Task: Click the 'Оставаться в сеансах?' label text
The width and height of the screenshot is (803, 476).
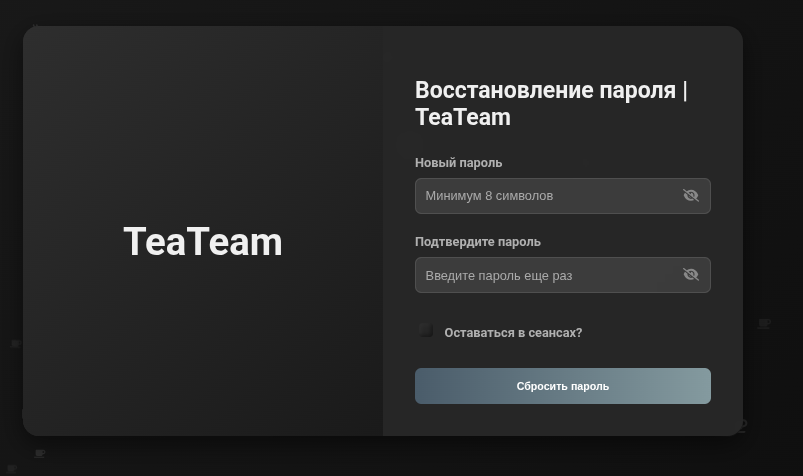Action: pyautogui.click(x=513, y=333)
